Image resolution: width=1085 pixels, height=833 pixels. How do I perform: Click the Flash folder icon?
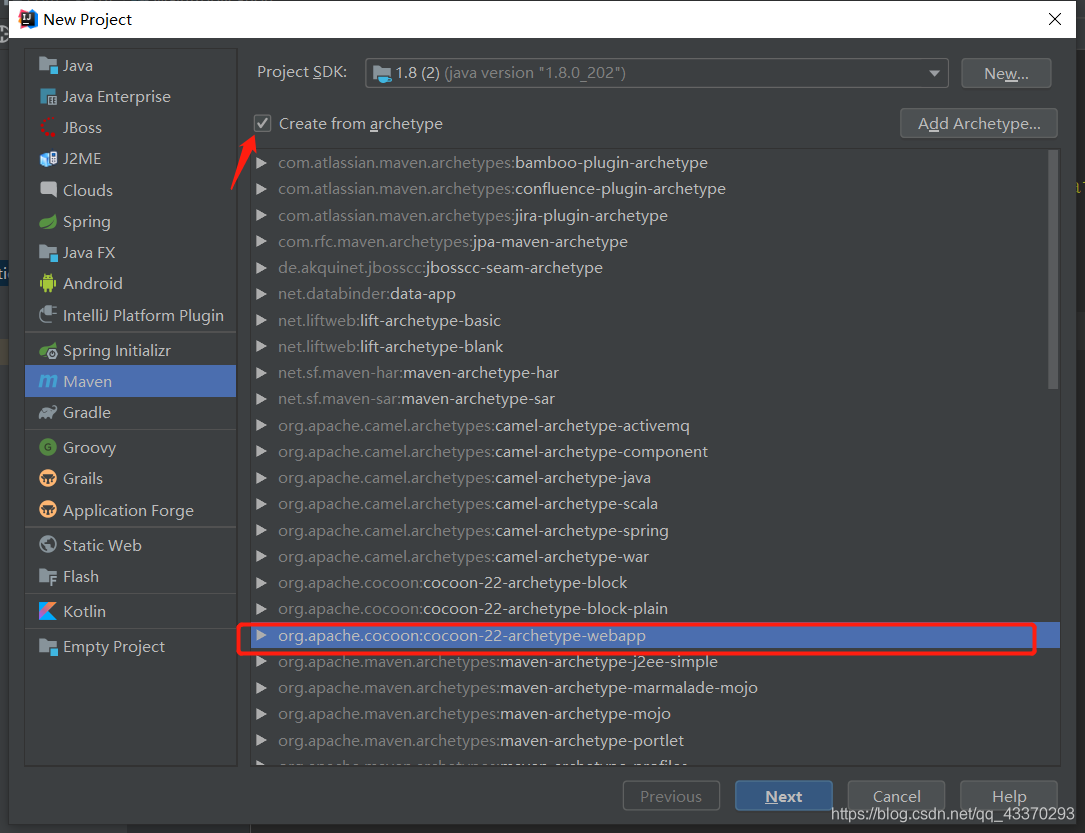click(48, 576)
